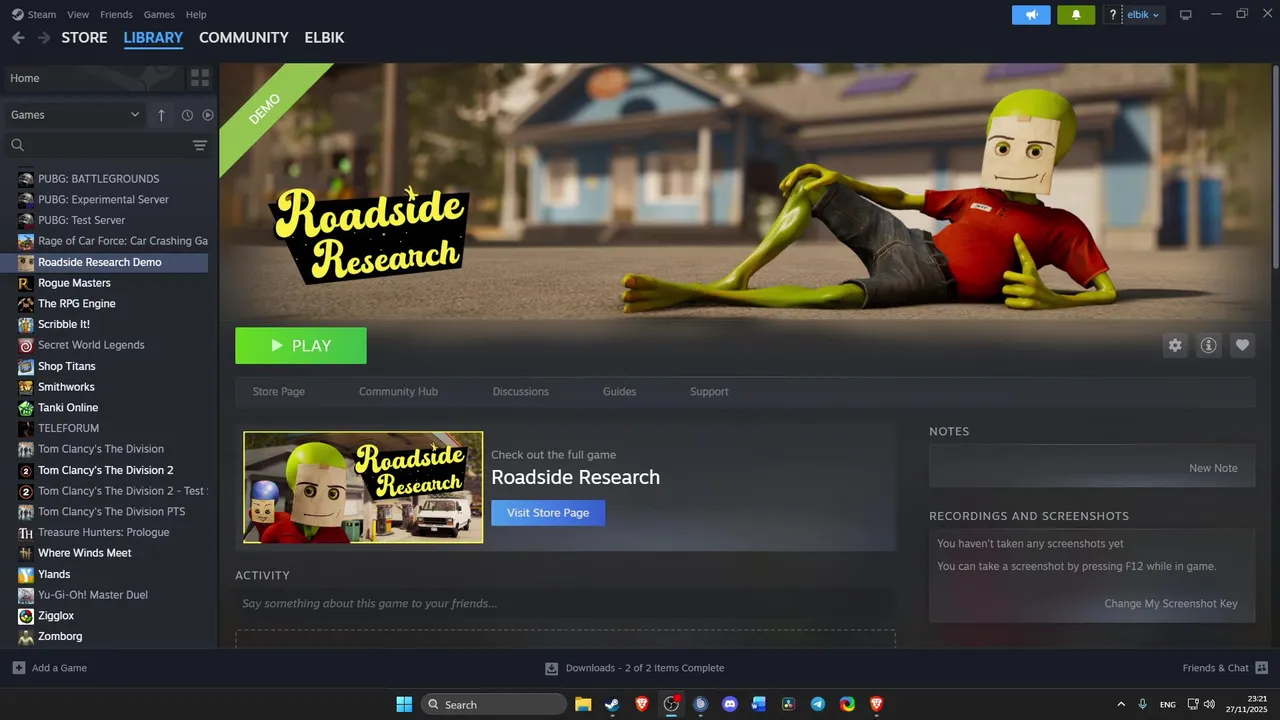Open the Friends & Chat icon
The width and height of the screenshot is (1280, 720).
[1261, 668]
